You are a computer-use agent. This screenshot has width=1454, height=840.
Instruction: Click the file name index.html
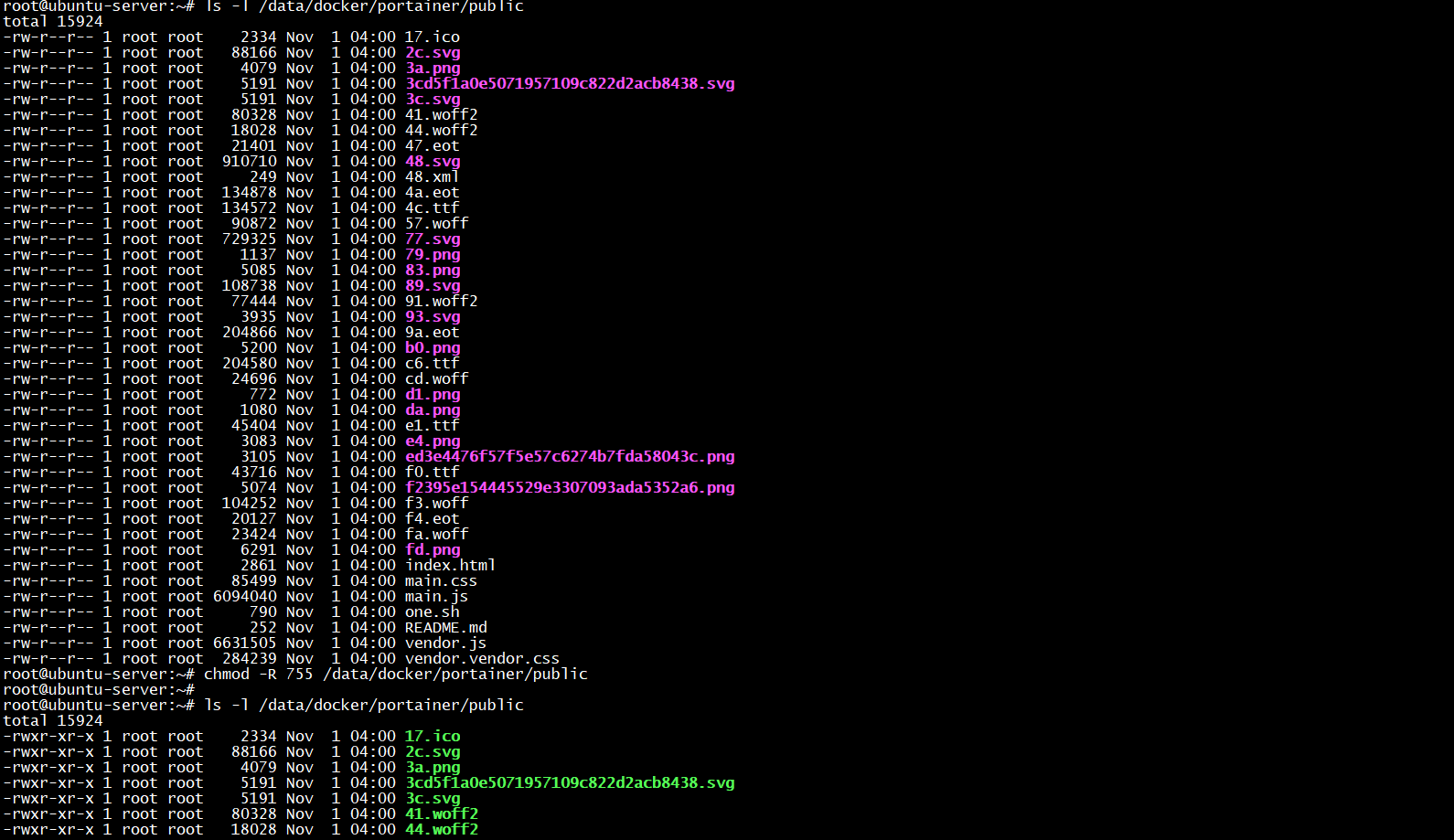pyautogui.click(x=451, y=565)
